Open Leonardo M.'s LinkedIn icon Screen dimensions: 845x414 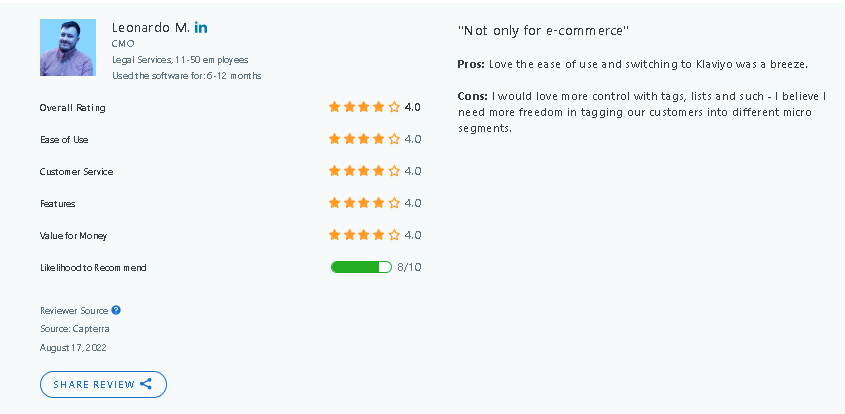(201, 27)
